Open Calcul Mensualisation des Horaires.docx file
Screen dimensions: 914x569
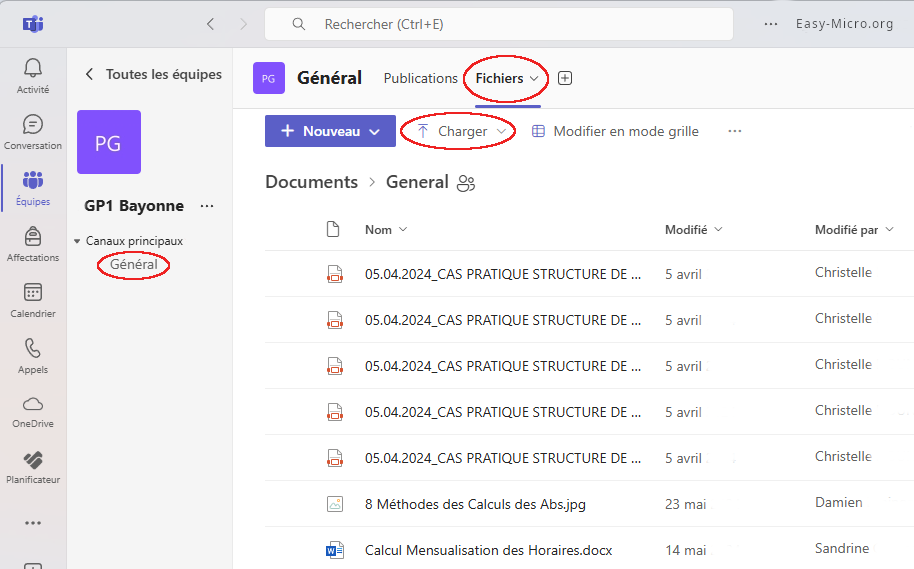pyautogui.click(x=488, y=550)
